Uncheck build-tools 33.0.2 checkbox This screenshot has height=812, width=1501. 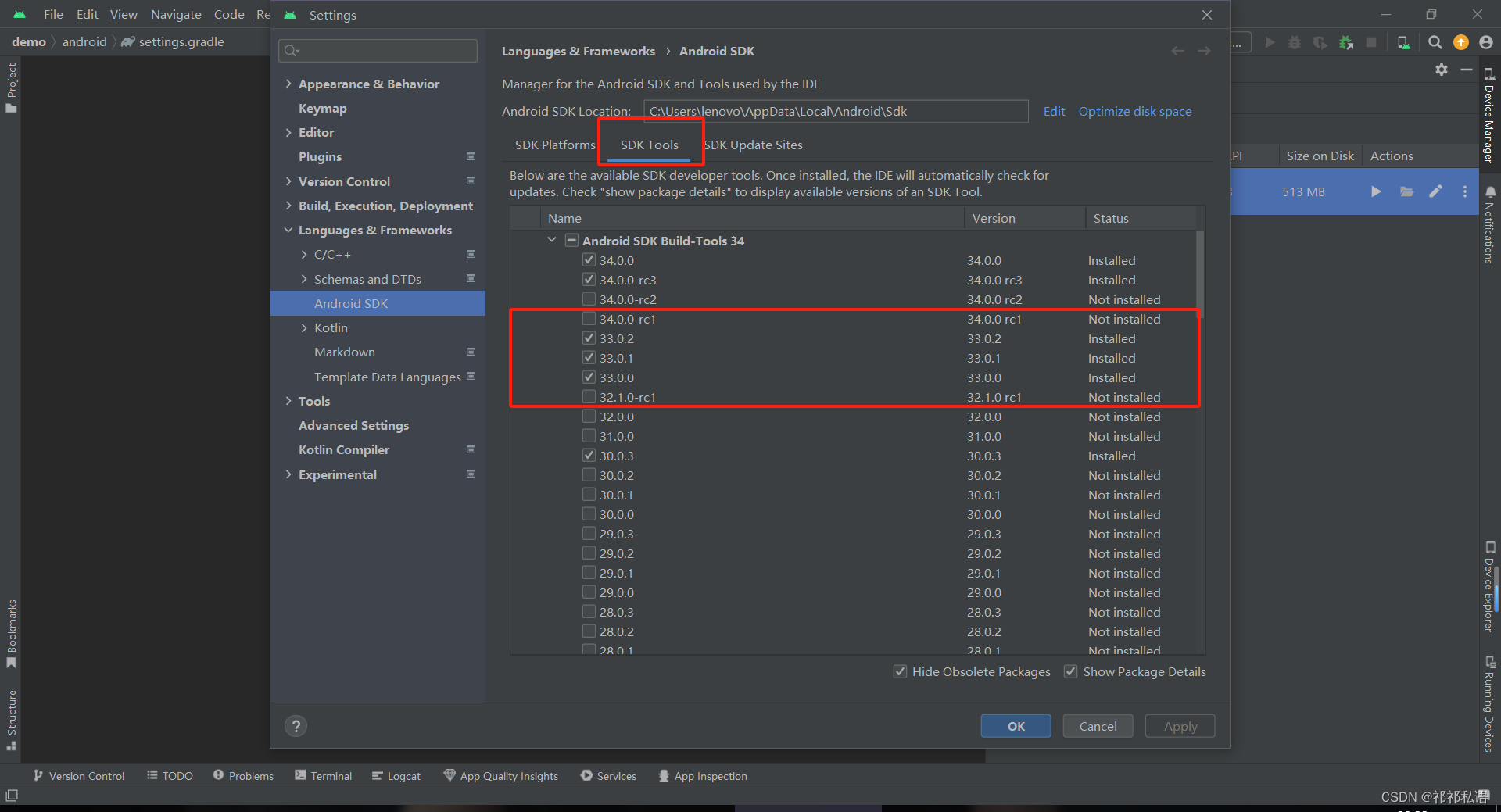click(x=589, y=338)
